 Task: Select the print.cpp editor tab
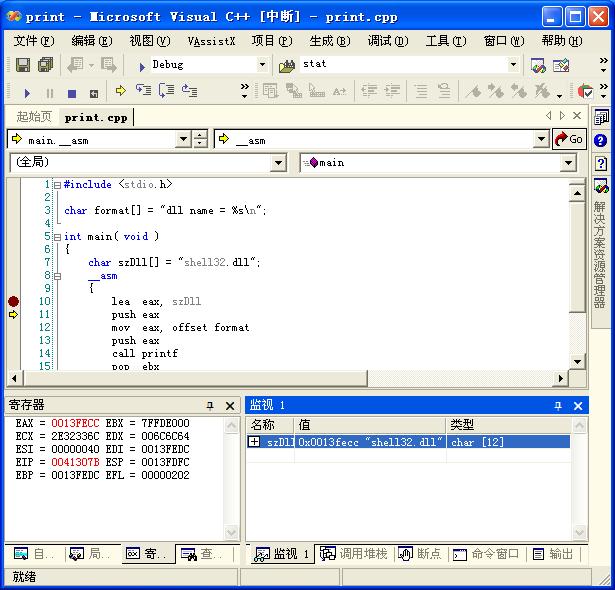coord(96,117)
